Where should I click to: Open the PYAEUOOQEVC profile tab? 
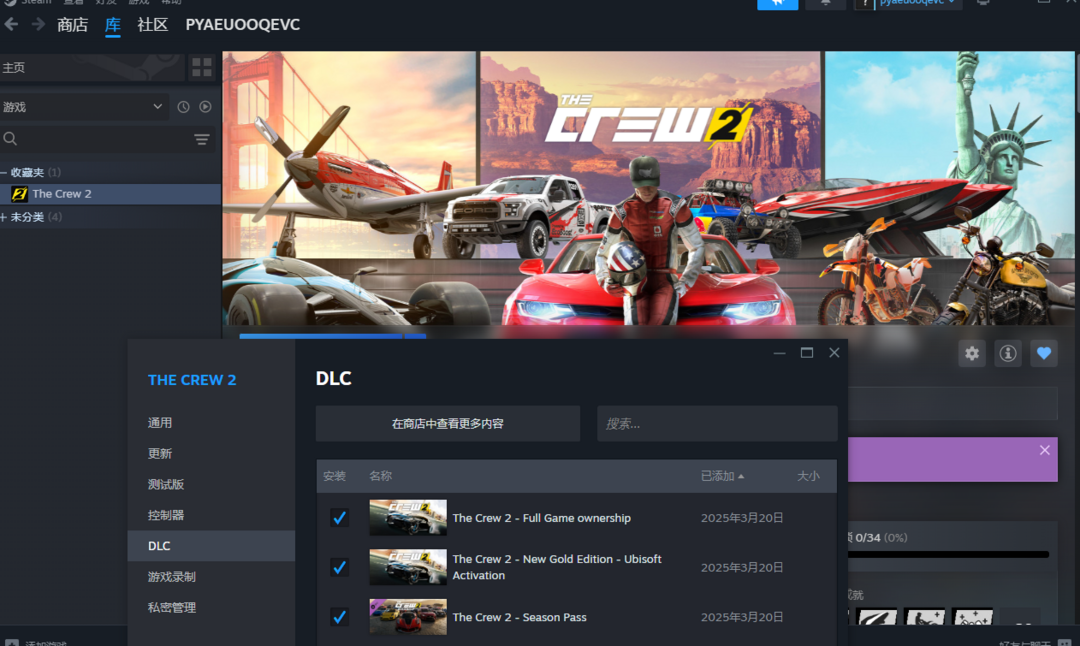pos(242,25)
